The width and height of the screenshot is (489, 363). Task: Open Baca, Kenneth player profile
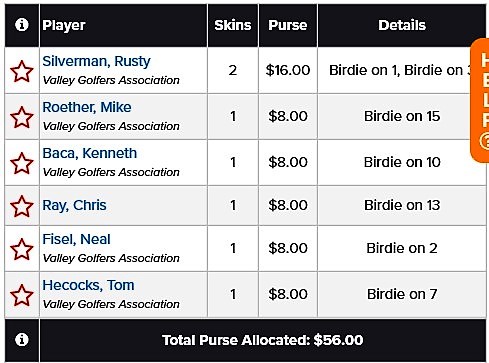point(89,153)
